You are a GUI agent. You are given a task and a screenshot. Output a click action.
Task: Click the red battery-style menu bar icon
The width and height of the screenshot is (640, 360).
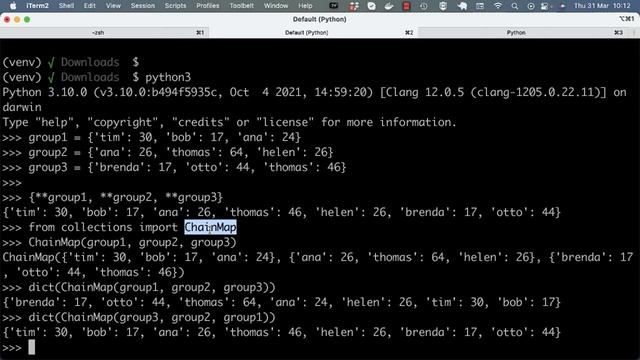pyautogui.click(x=406, y=6)
